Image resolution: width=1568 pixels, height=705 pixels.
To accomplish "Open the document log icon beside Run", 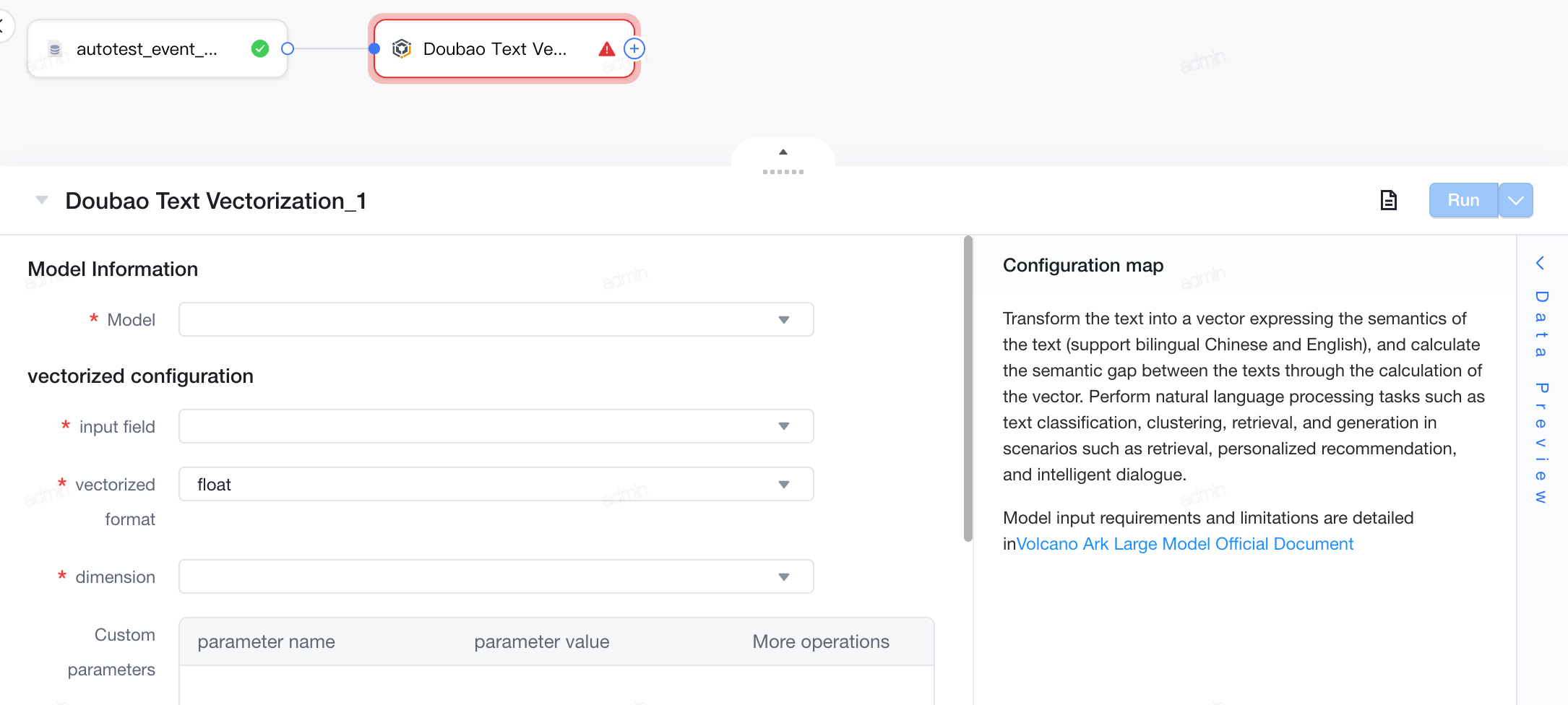I will (x=1388, y=200).
